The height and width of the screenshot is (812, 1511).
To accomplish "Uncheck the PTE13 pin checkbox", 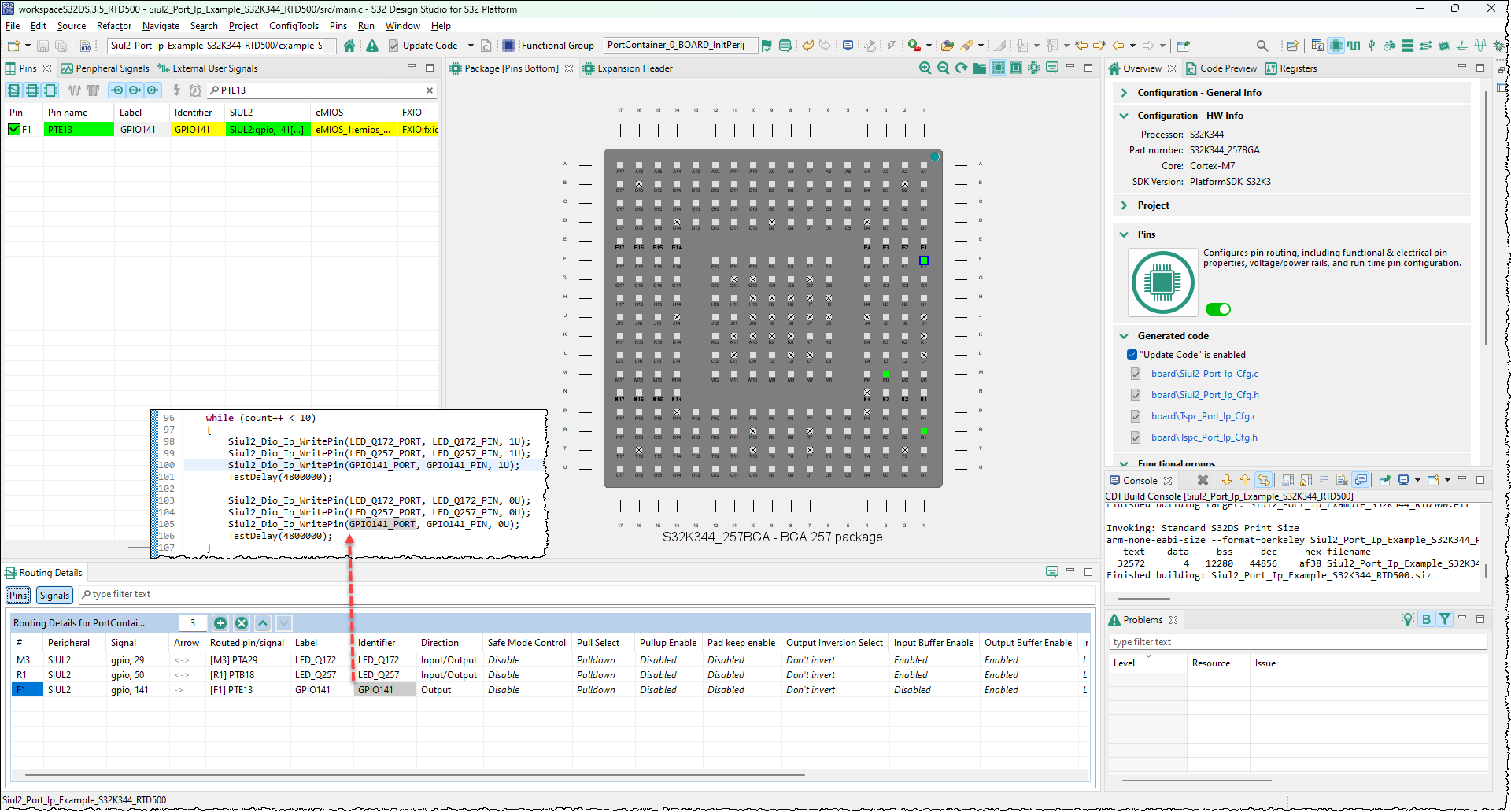I will click(13, 129).
